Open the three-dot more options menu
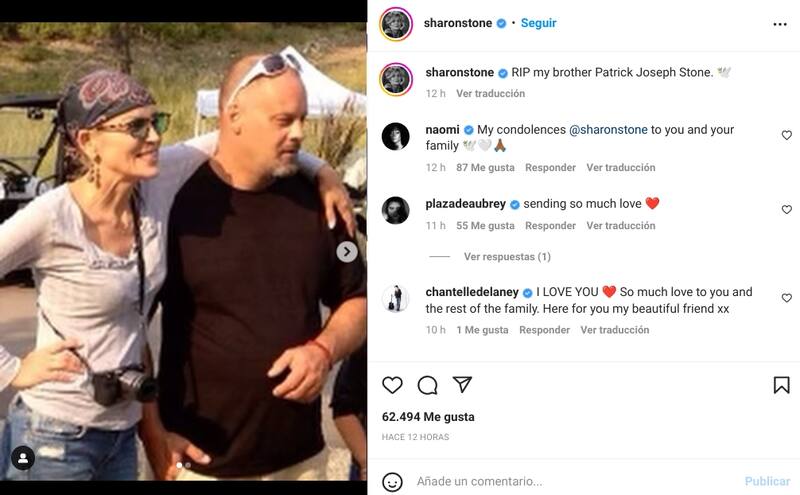The height and width of the screenshot is (495, 800). click(780, 24)
